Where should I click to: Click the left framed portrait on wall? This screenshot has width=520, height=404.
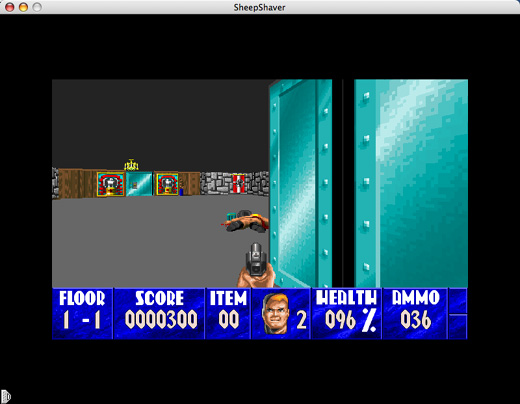coord(110,184)
